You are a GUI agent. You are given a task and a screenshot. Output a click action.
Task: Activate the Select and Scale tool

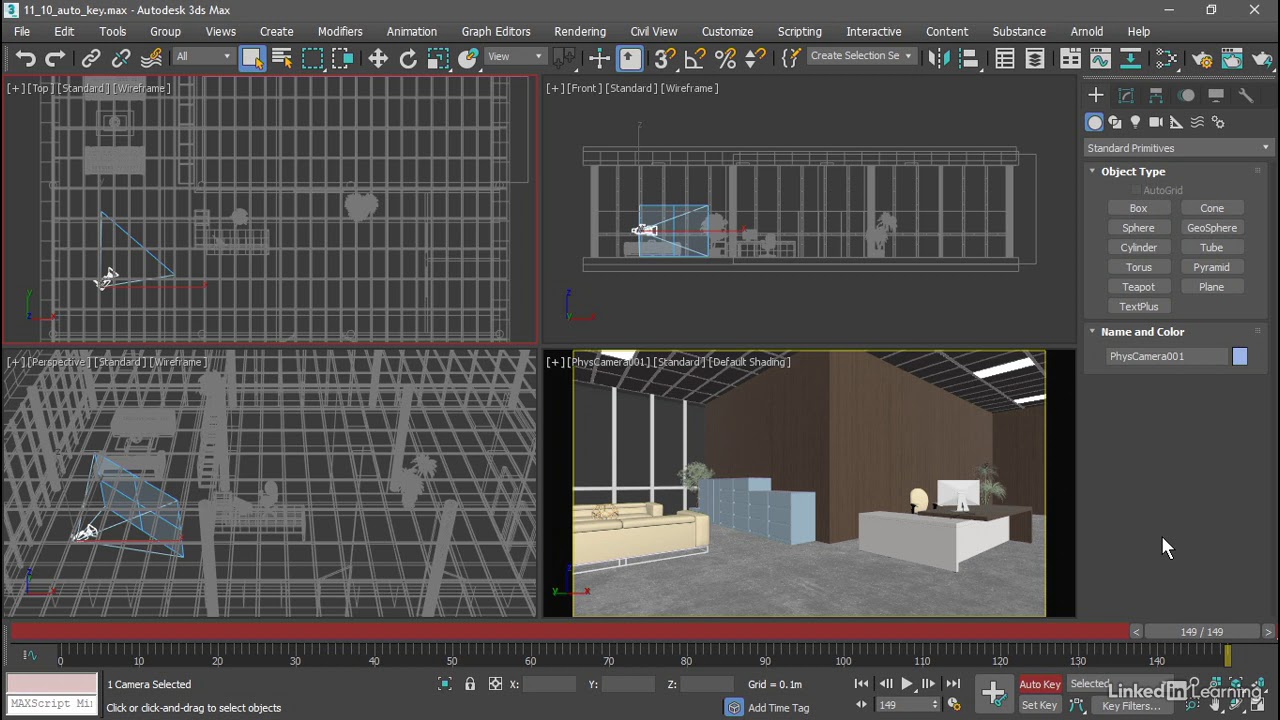(x=438, y=59)
